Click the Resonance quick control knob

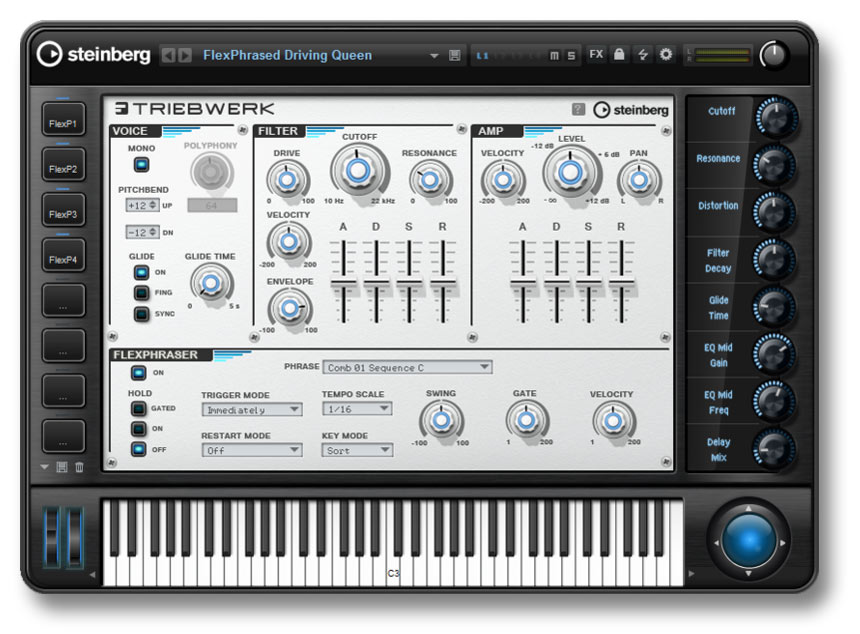[773, 165]
